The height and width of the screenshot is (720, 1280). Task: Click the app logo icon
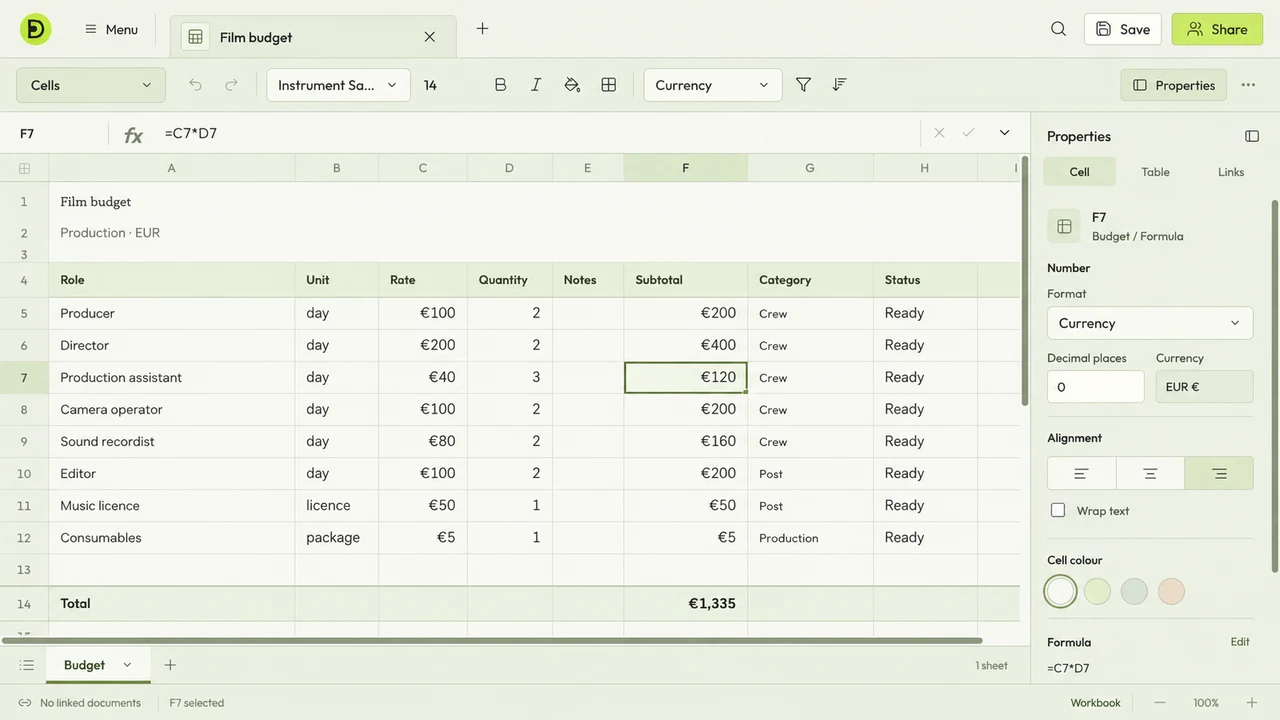point(36,30)
